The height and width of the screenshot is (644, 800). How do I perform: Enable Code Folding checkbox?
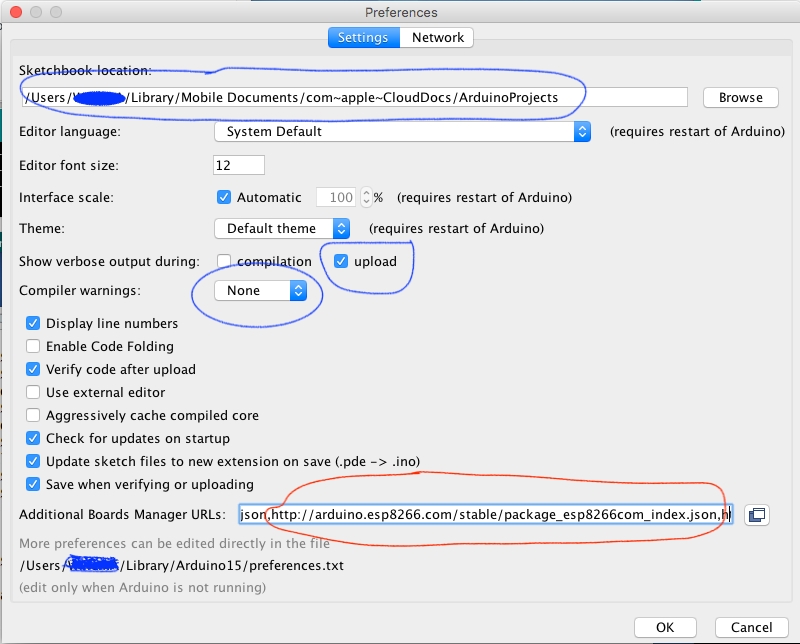coord(33,346)
